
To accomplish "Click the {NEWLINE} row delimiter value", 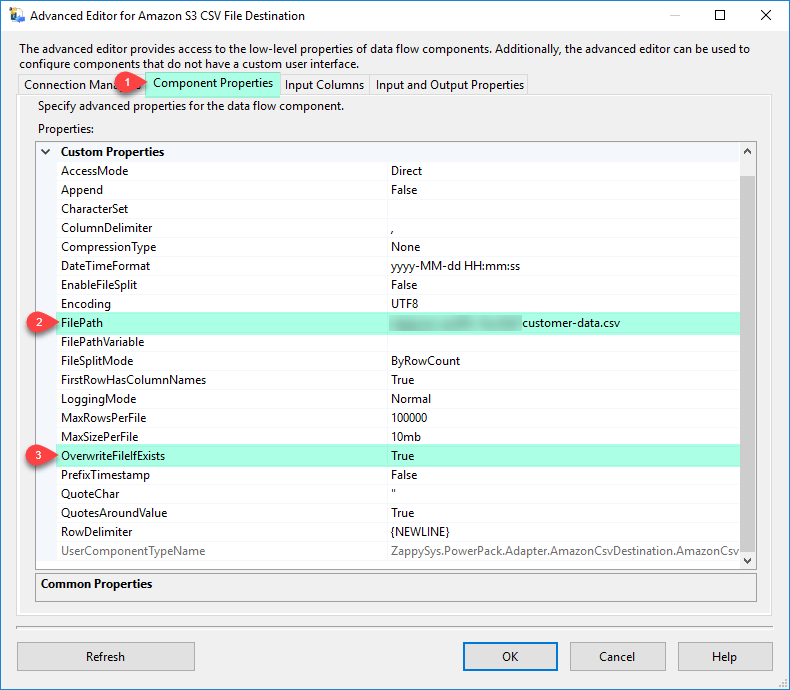I will [x=420, y=532].
